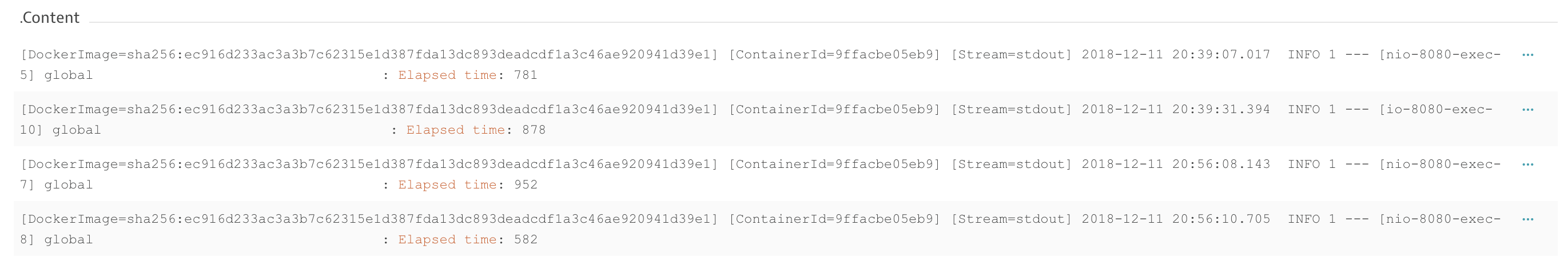Click highlighted "Elapsed time" beside value 952
This screenshot has width=1568, height=257.
click(x=447, y=184)
